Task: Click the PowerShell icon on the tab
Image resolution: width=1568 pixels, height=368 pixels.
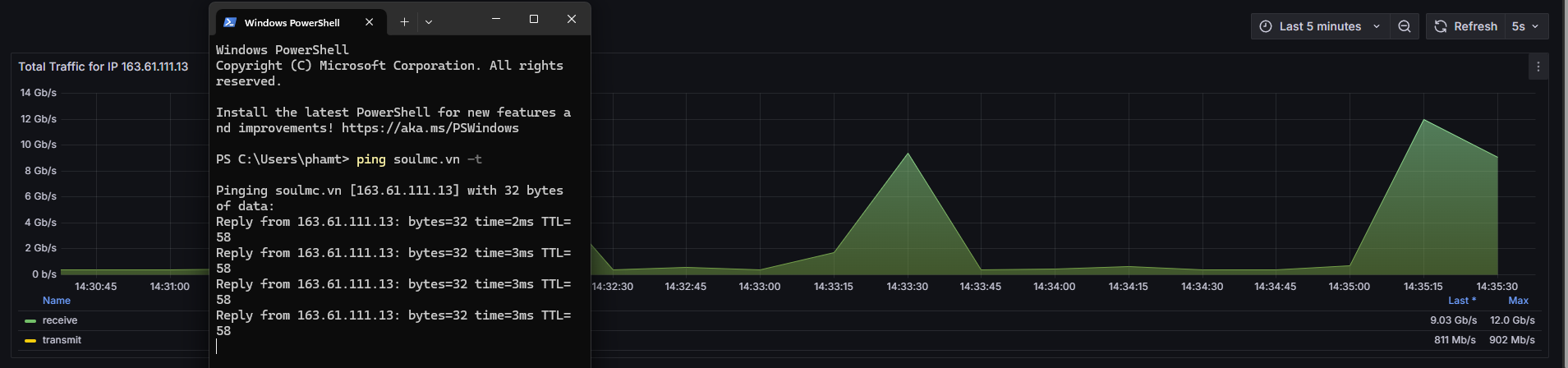Action: click(x=230, y=22)
